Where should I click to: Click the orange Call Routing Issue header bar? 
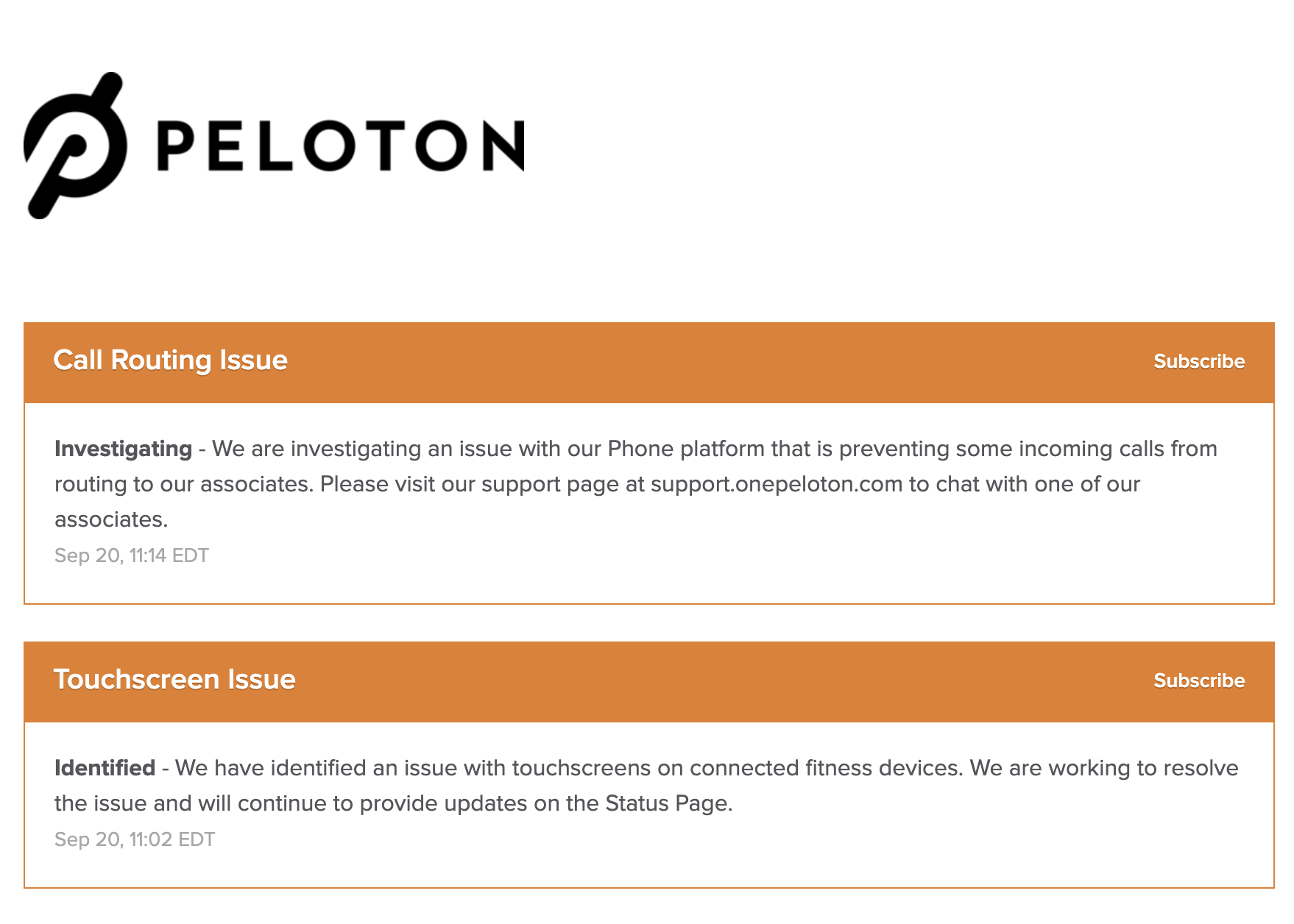648,363
